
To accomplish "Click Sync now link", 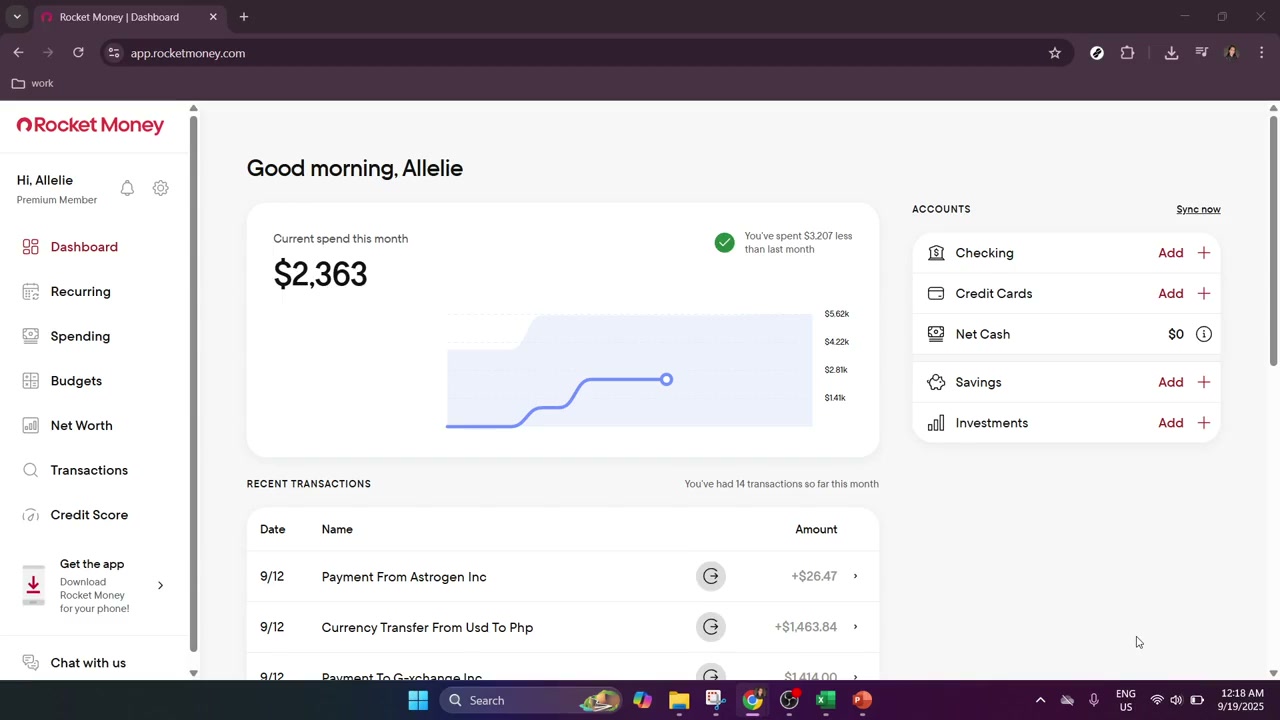I will [x=1198, y=209].
